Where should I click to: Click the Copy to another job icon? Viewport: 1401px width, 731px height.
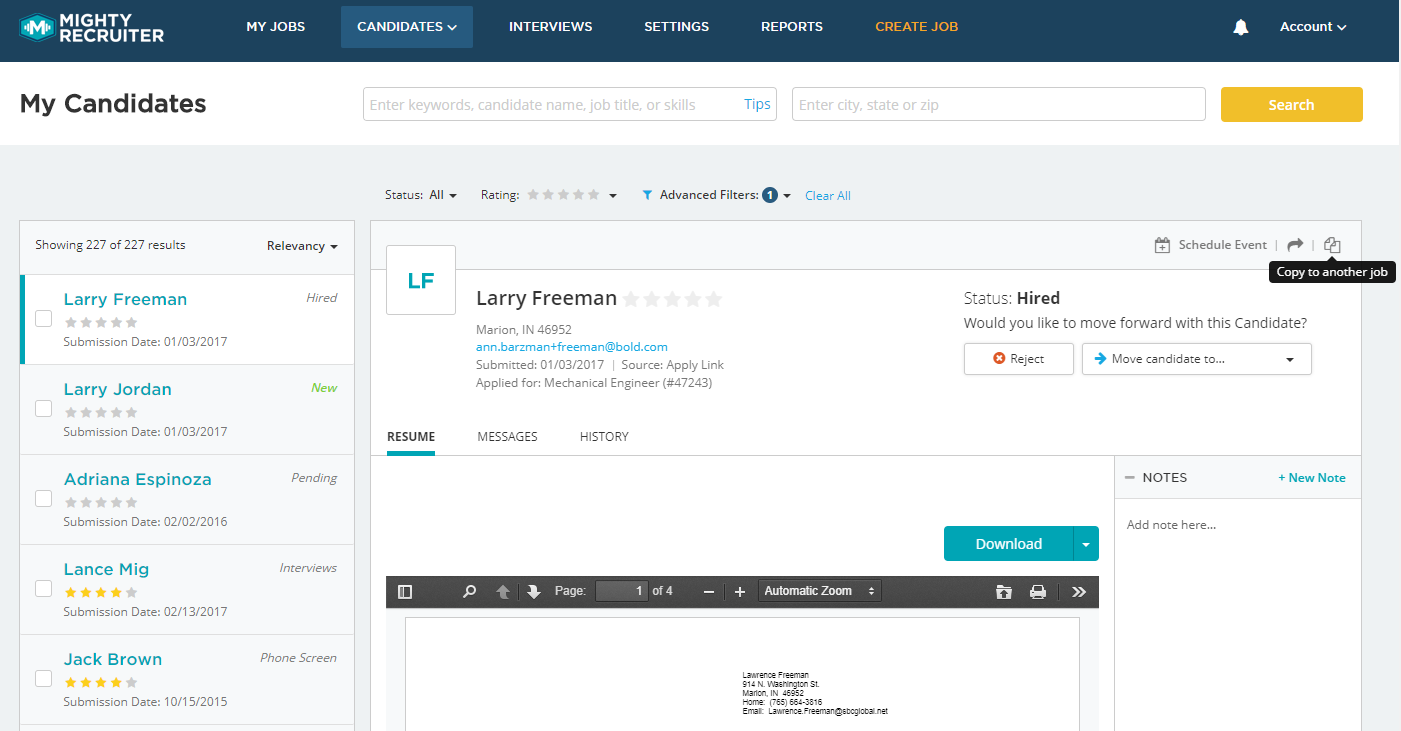point(1332,245)
